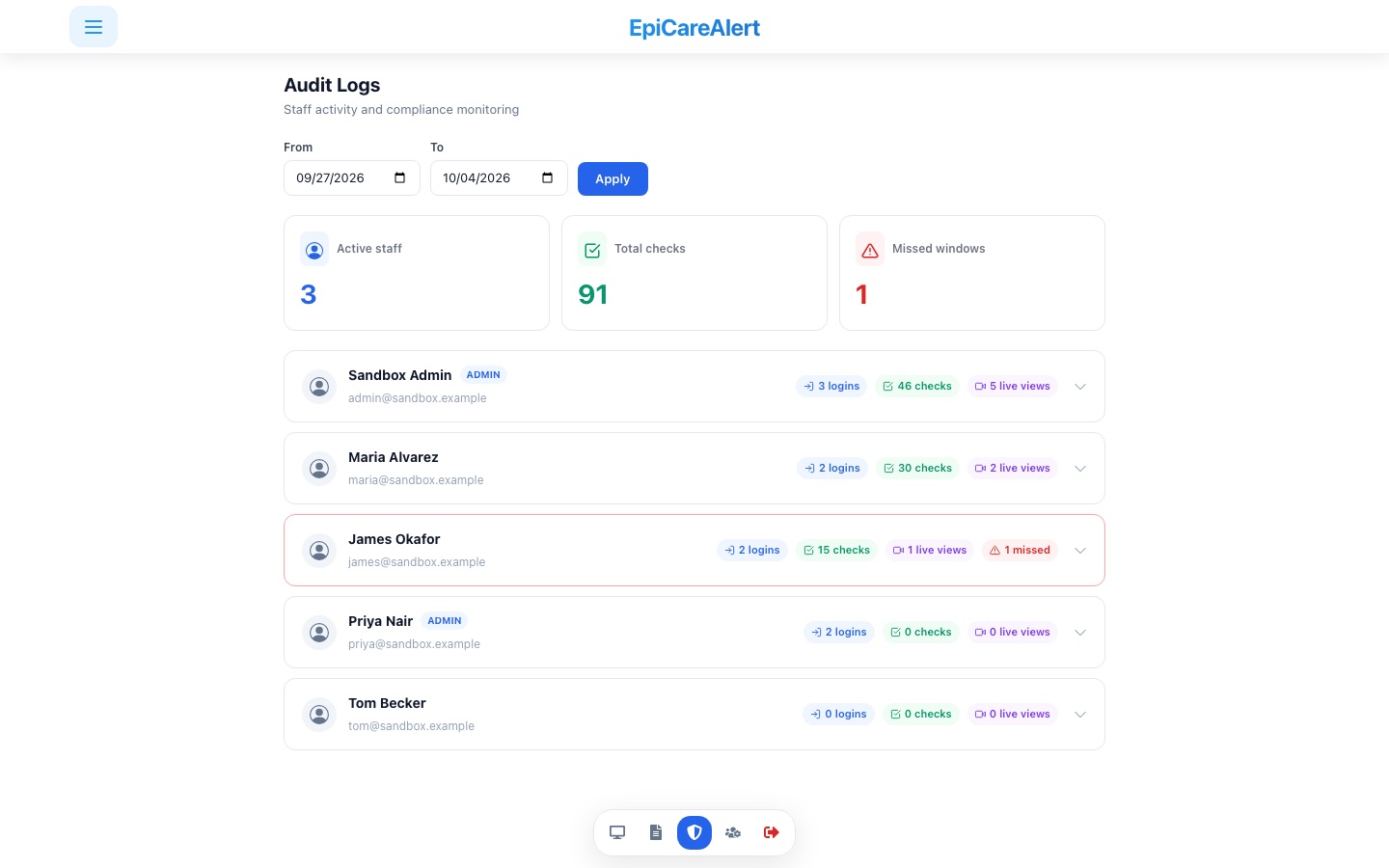Click Tom Becker's 0 live views badge
This screenshot has width=1389, height=868.
click(1012, 714)
